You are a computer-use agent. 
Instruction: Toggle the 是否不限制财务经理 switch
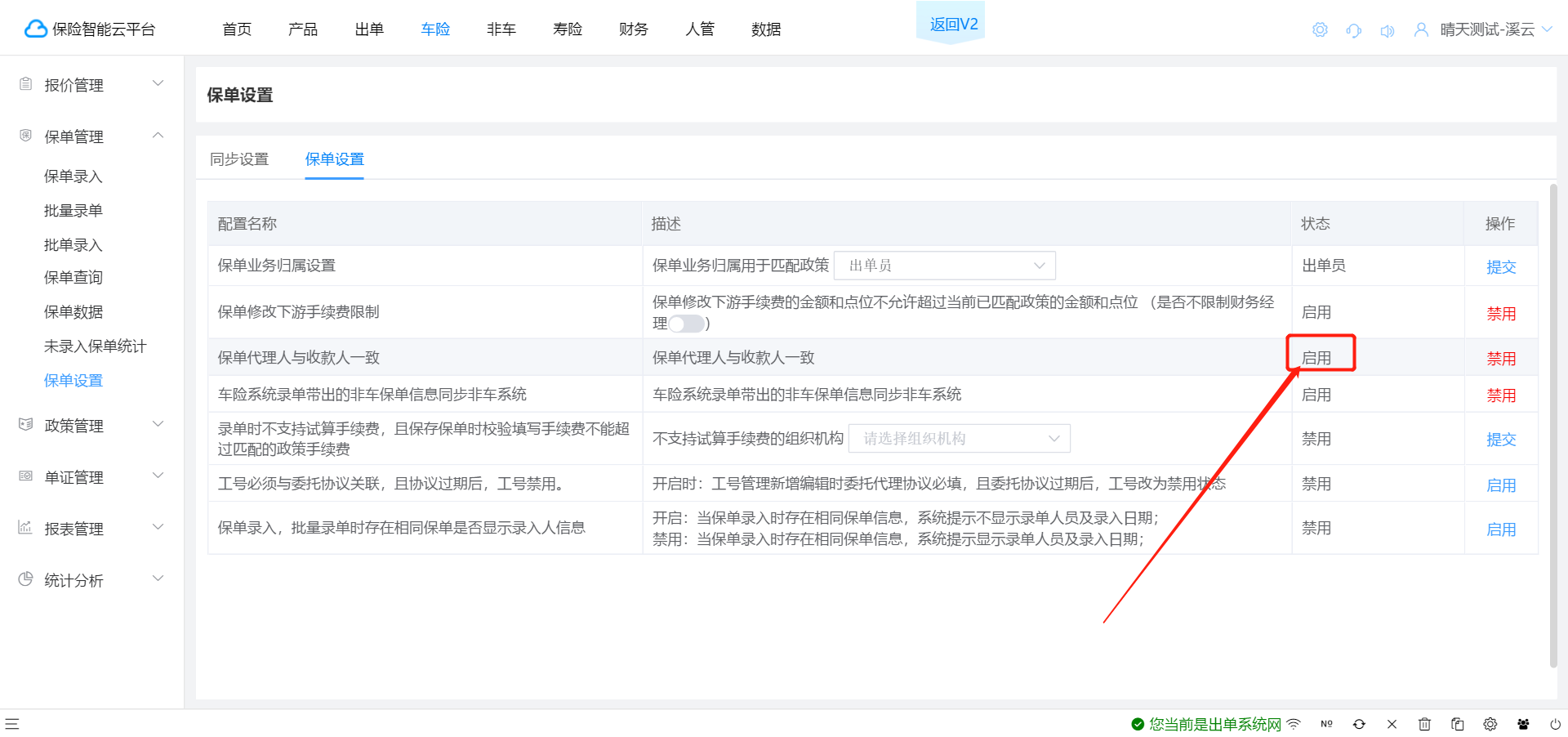click(x=687, y=324)
